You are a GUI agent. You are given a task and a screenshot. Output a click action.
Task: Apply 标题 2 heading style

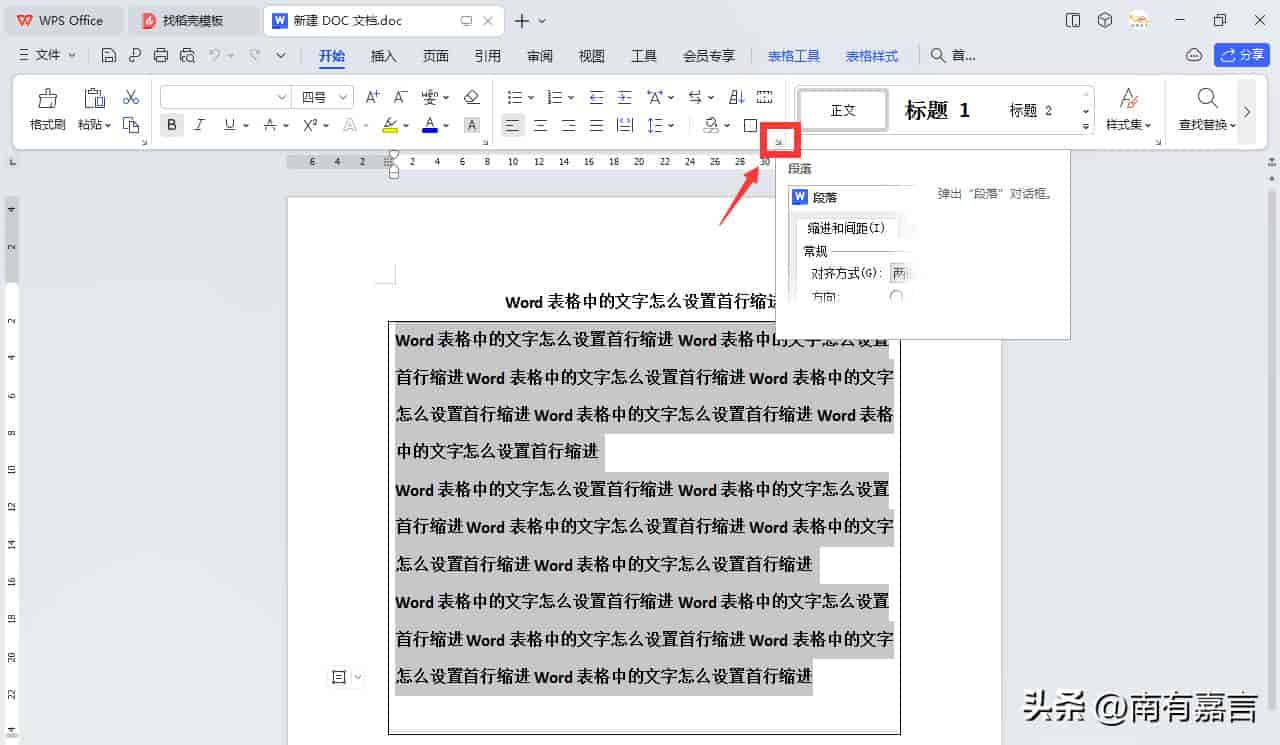coord(1031,110)
